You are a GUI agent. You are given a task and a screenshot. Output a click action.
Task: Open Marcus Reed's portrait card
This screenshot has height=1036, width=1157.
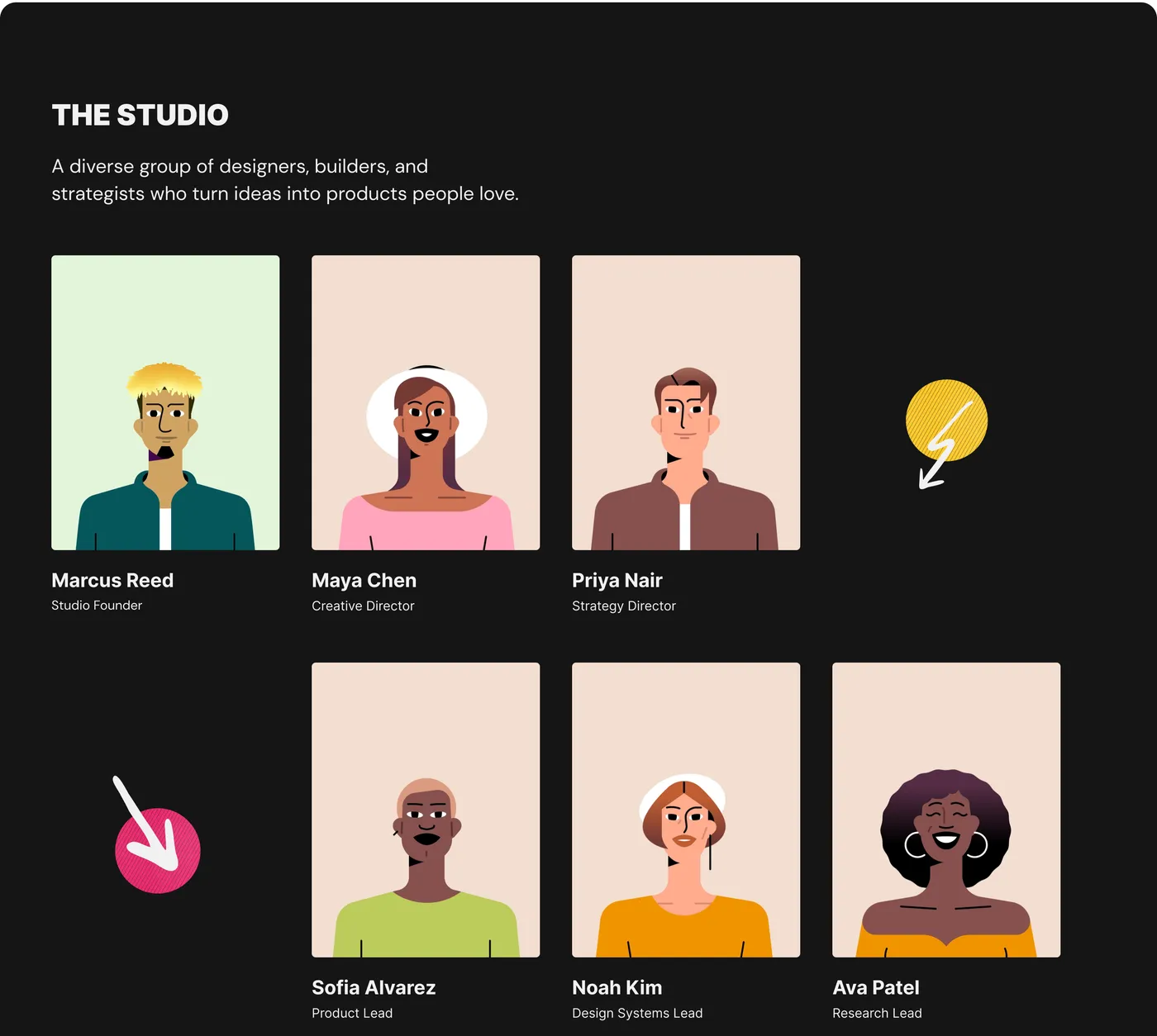tap(165, 402)
